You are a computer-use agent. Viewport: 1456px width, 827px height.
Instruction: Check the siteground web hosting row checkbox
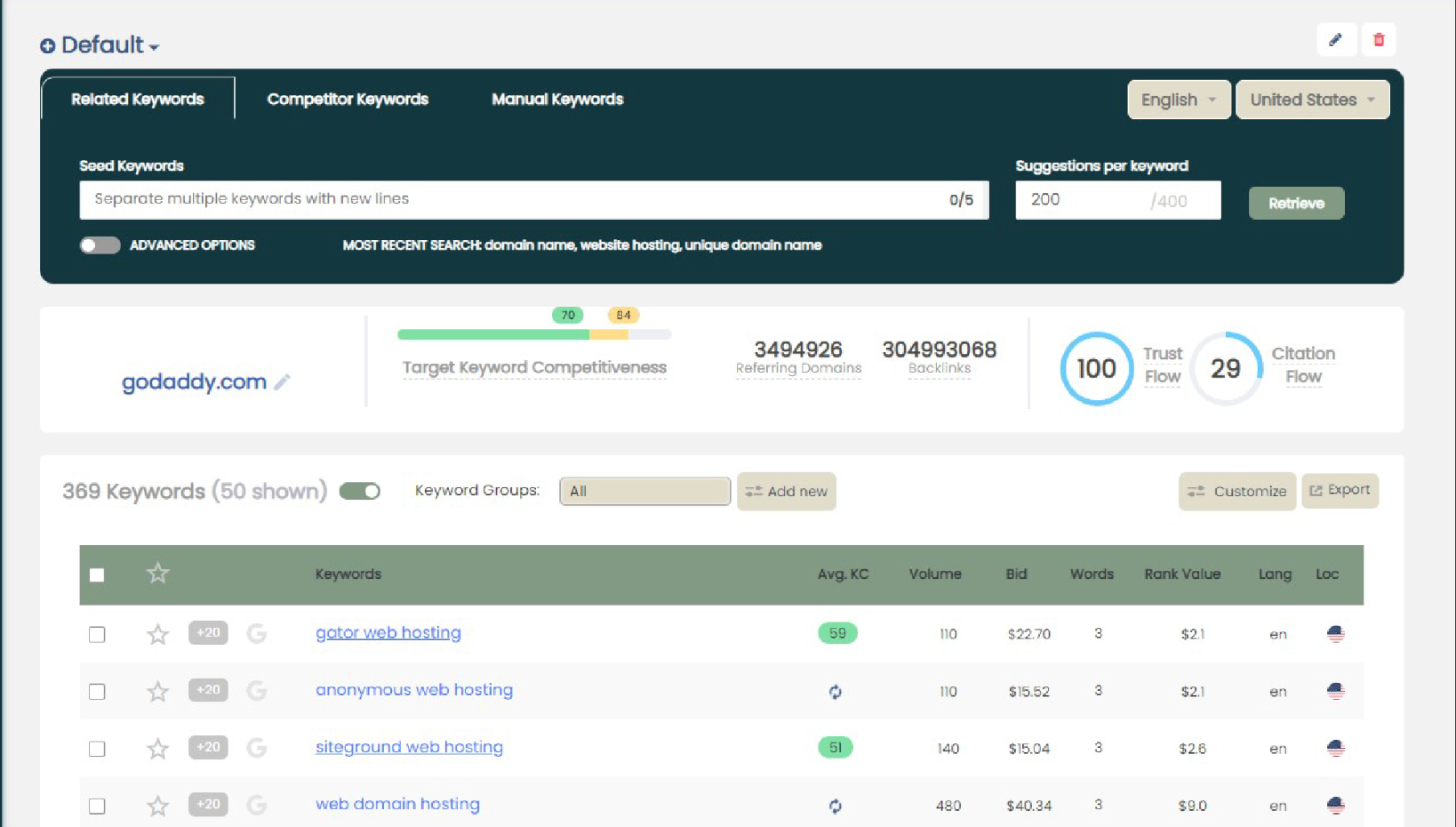pos(97,749)
